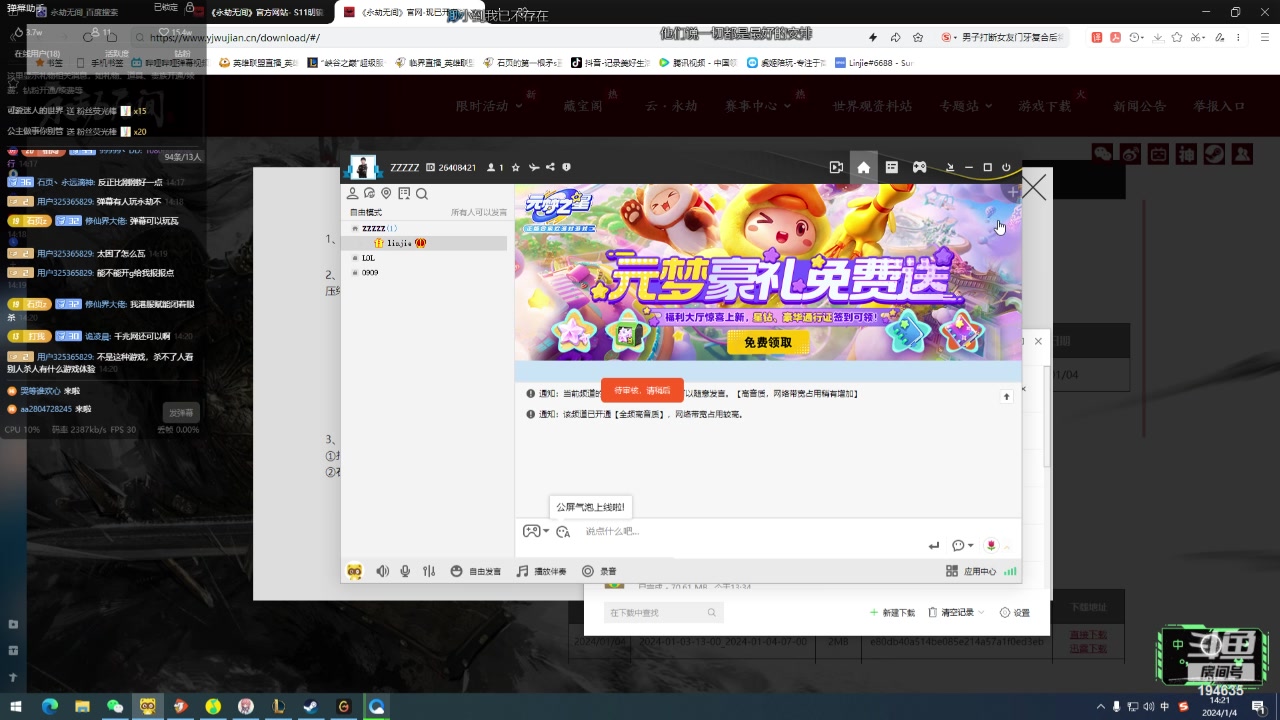Screen dimensions: 1280x720
Task: Bookmark page with browser star icon
Action: click(918, 37)
